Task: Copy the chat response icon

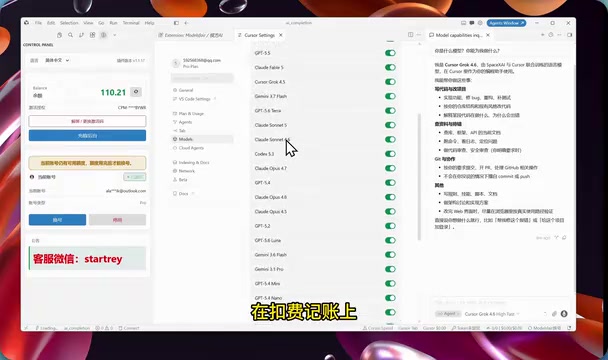Action: pyautogui.click(x=564, y=237)
